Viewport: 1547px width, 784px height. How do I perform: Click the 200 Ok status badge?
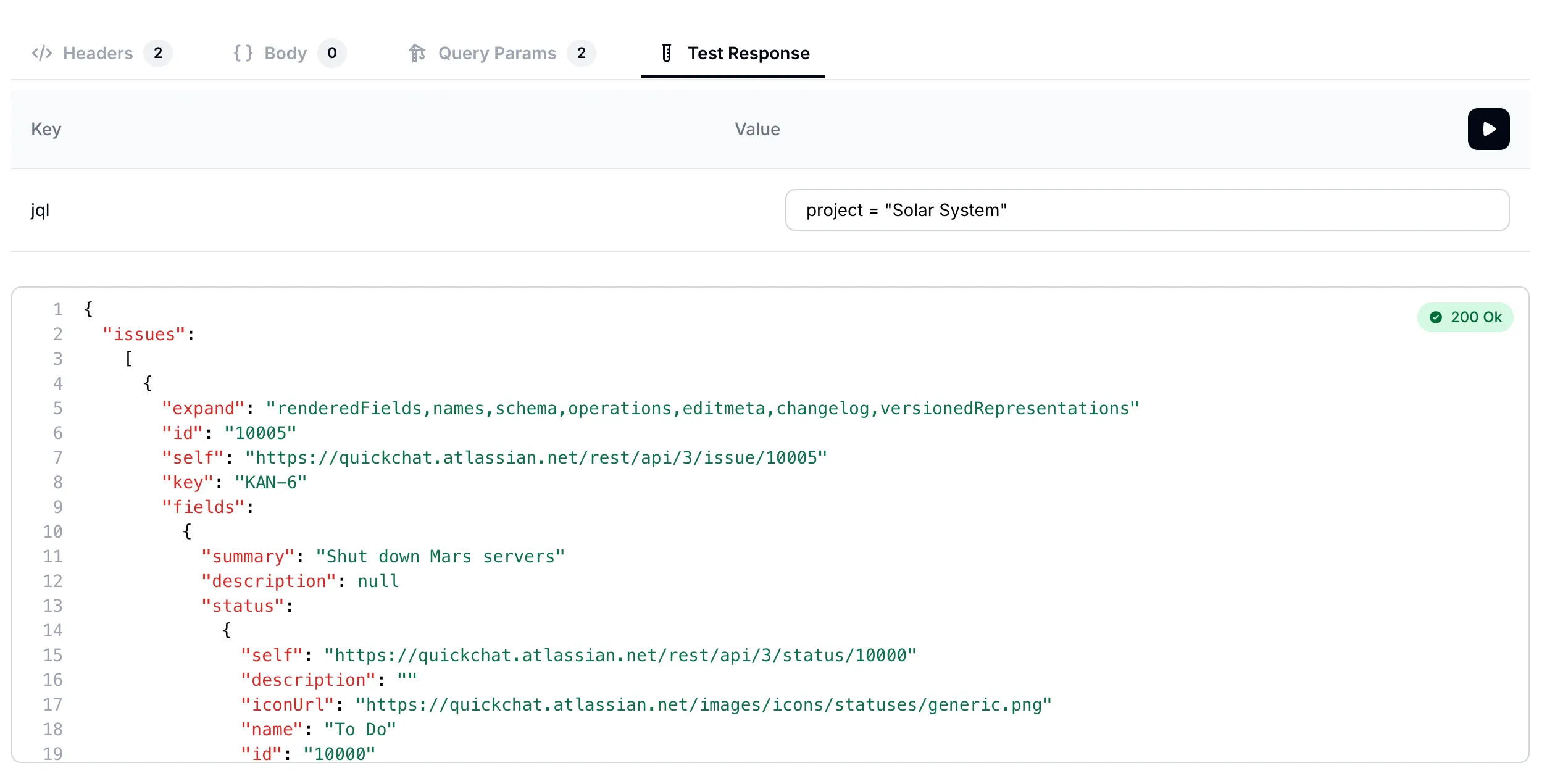tap(1464, 317)
